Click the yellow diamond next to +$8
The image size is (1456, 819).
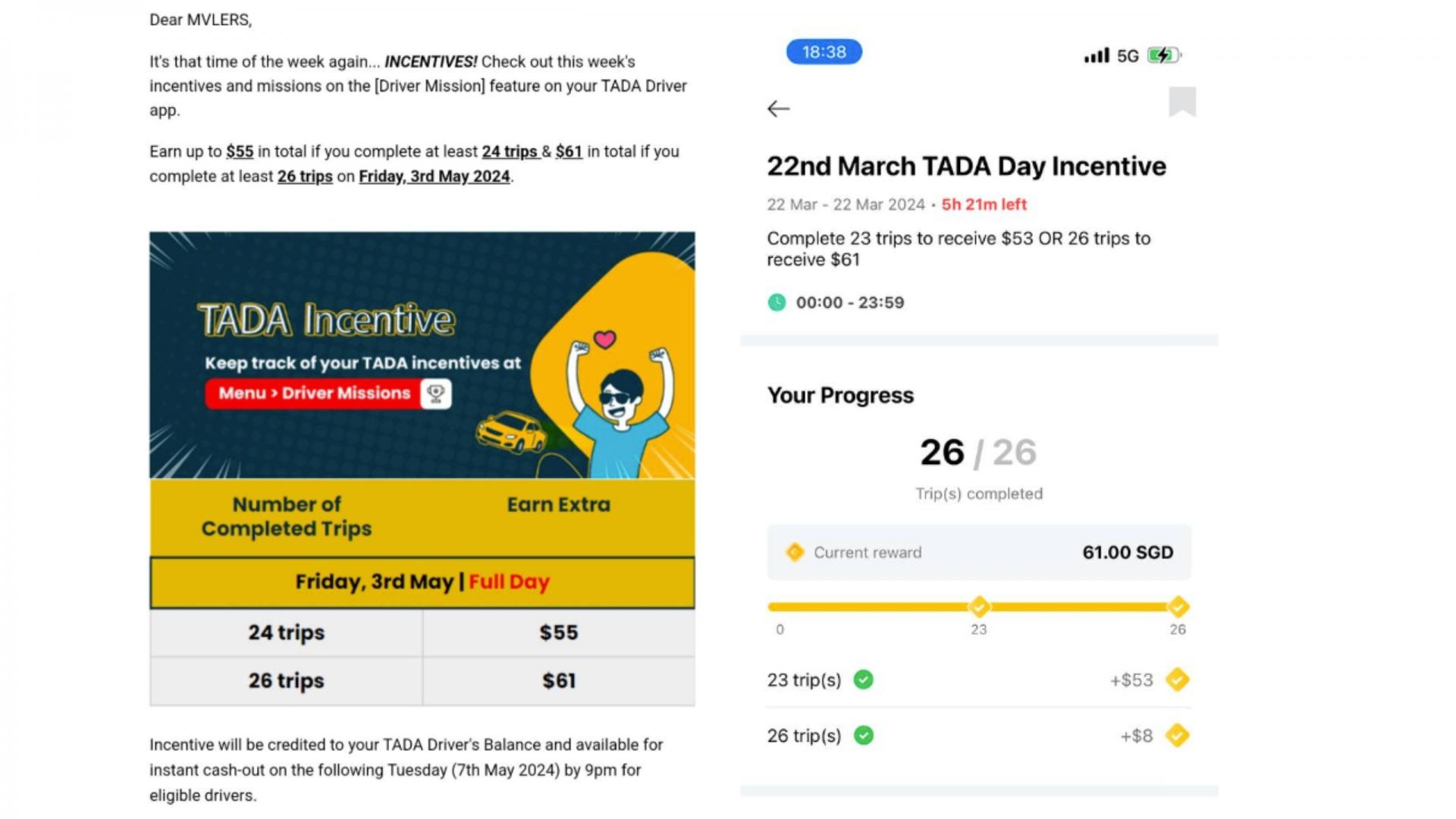(1177, 736)
